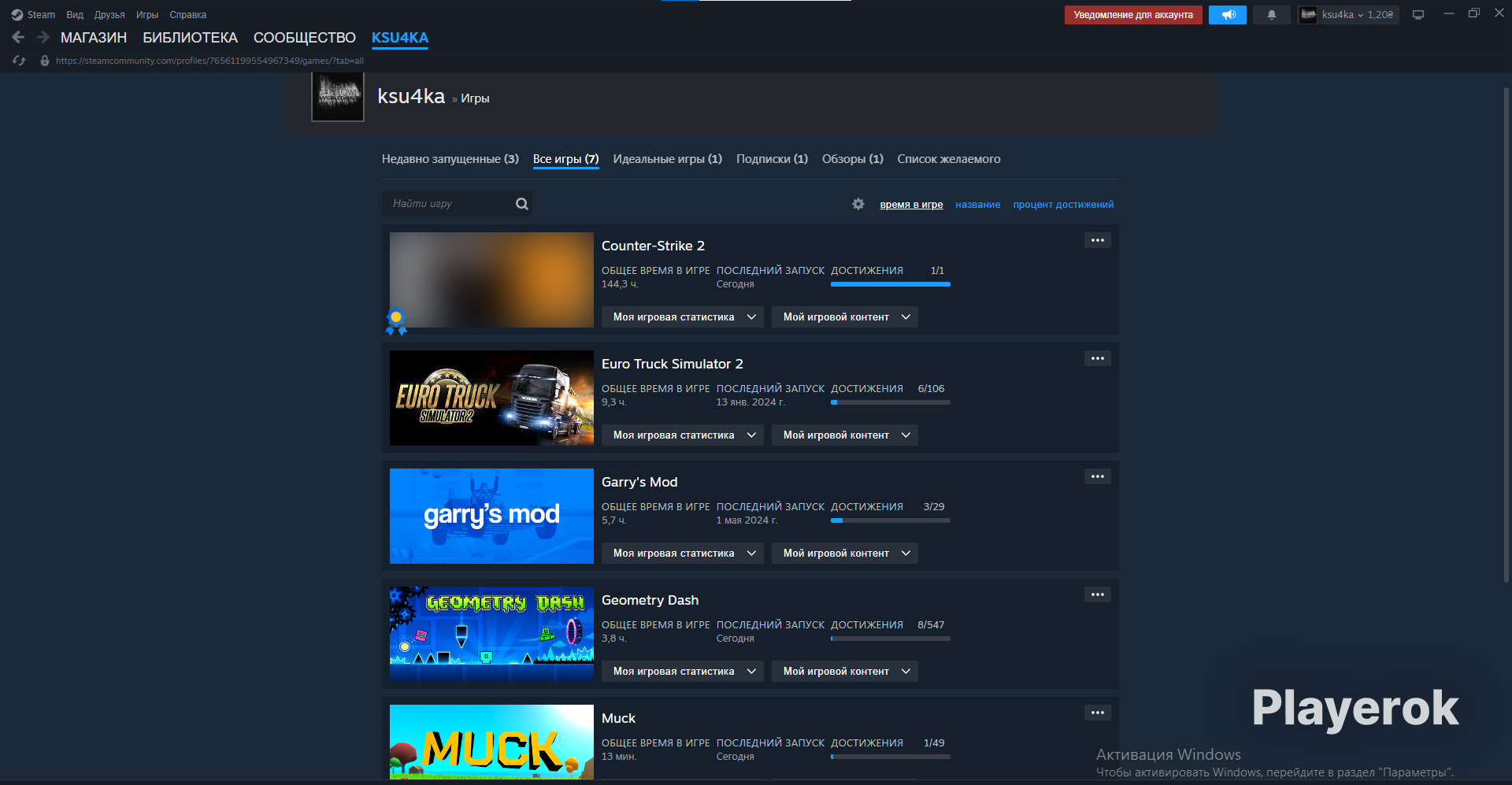1512x785 pixels.
Task: Click the Counter-Strike 2 achievements progress bar
Action: tap(891, 284)
